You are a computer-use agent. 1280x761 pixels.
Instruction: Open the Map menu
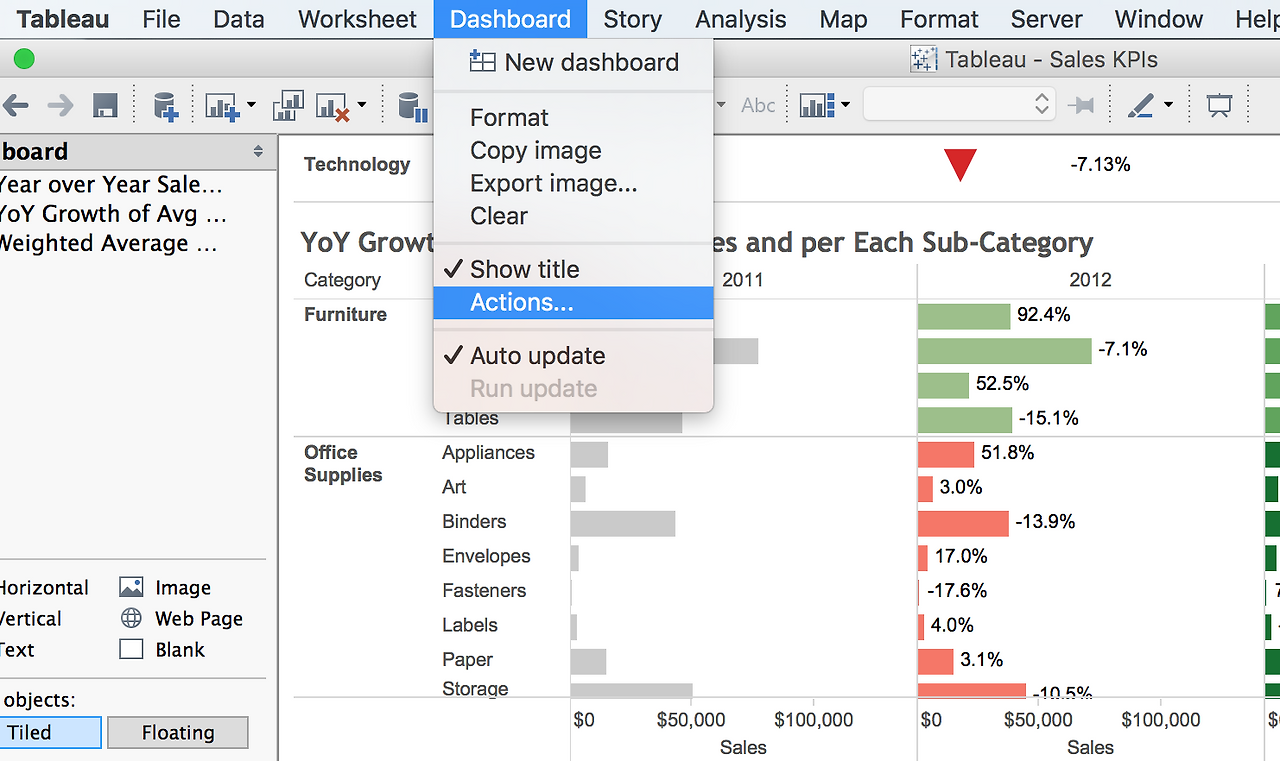click(x=843, y=19)
